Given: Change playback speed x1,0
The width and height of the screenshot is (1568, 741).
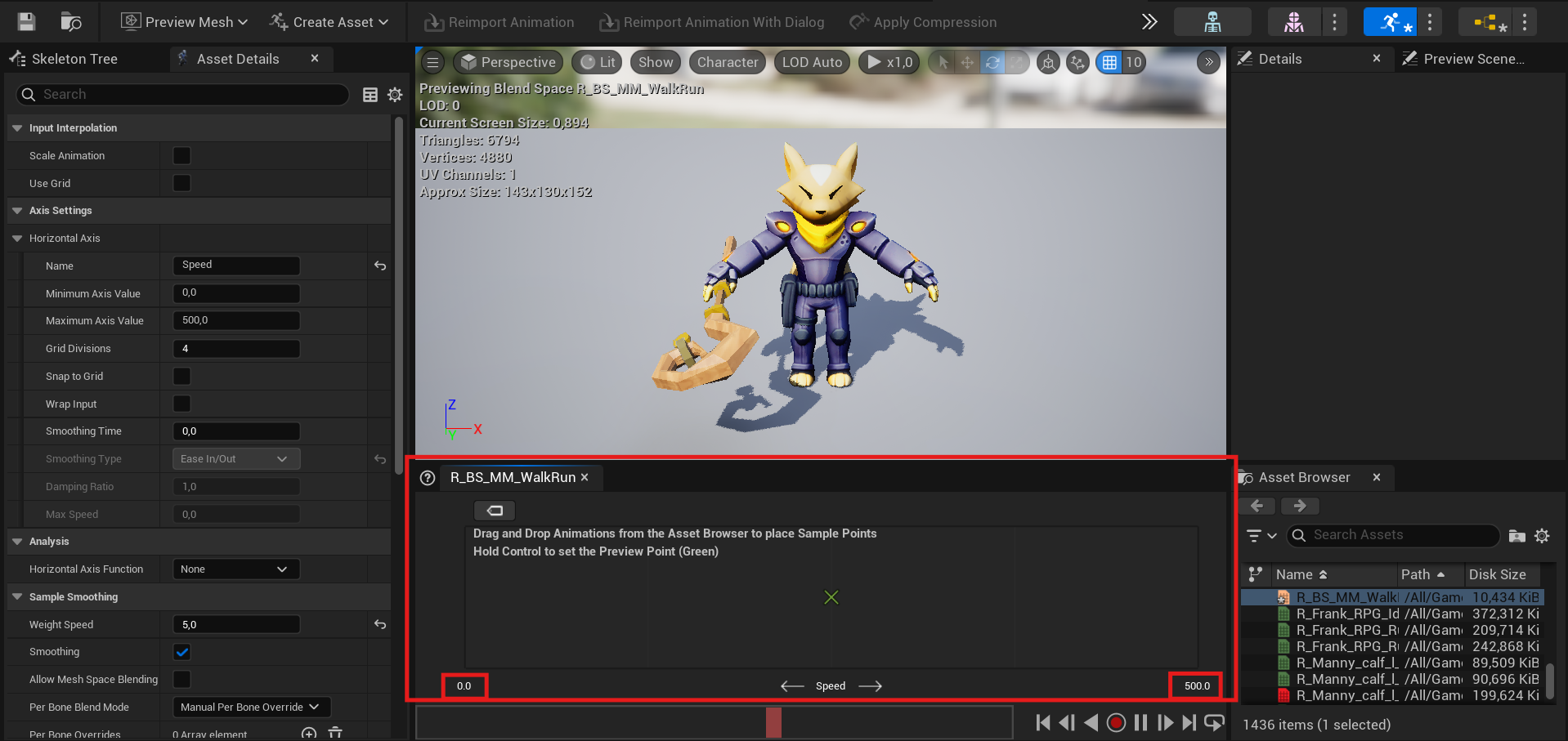Looking at the screenshot, I should pos(889,62).
